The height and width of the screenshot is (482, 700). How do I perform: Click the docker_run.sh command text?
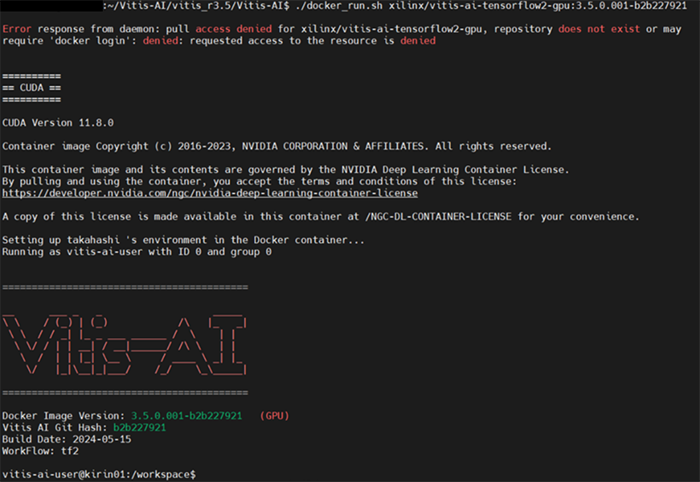pyautogui.click(x=339, y=6)
